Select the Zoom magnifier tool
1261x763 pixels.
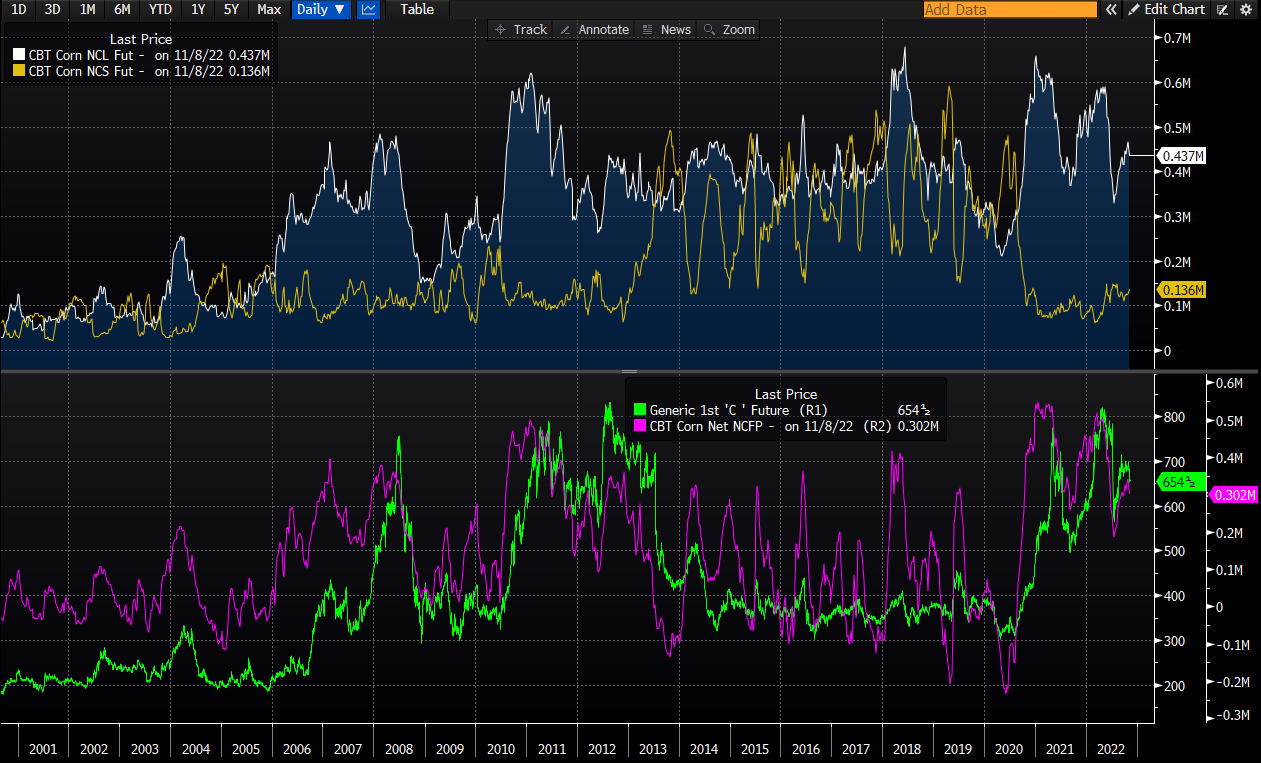point(729,29)
